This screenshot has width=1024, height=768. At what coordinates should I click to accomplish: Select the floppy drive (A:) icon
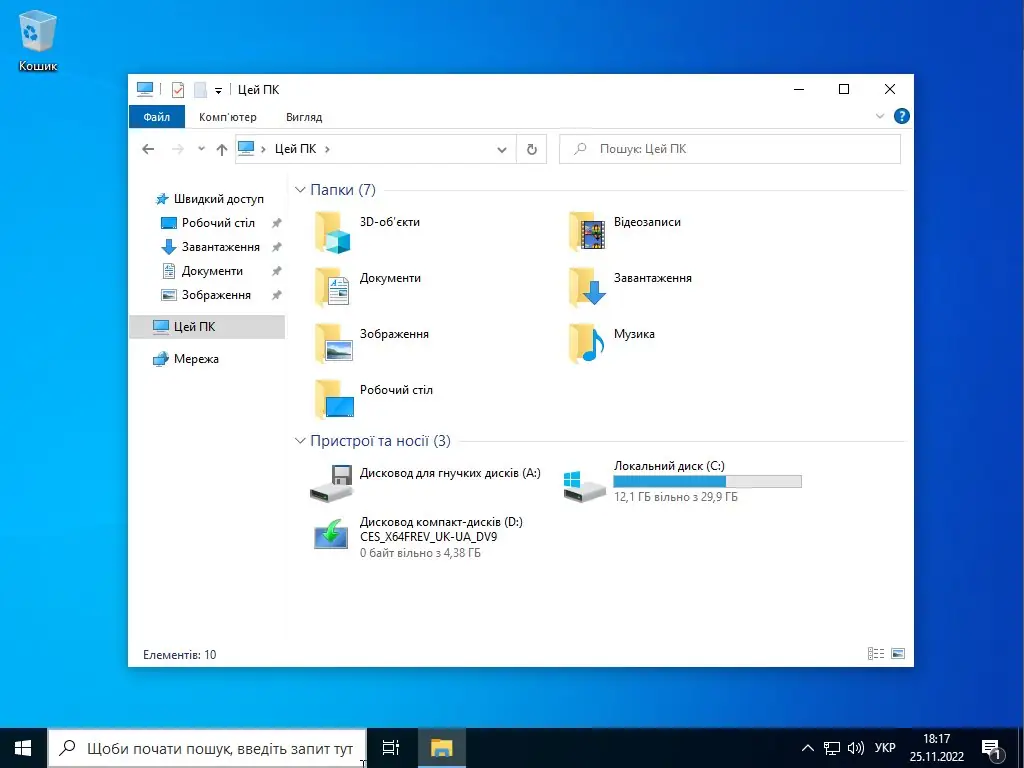(x=332, y=483)
